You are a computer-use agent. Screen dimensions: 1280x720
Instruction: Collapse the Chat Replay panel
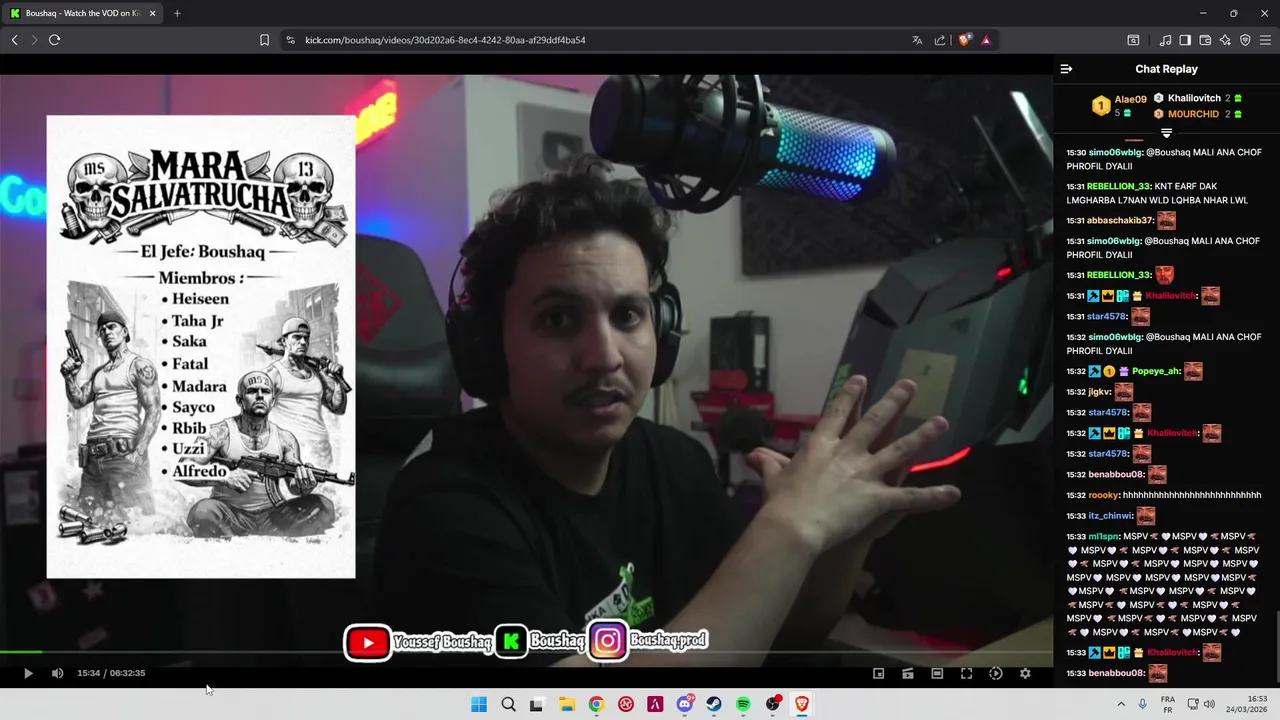click(1066, 69)
